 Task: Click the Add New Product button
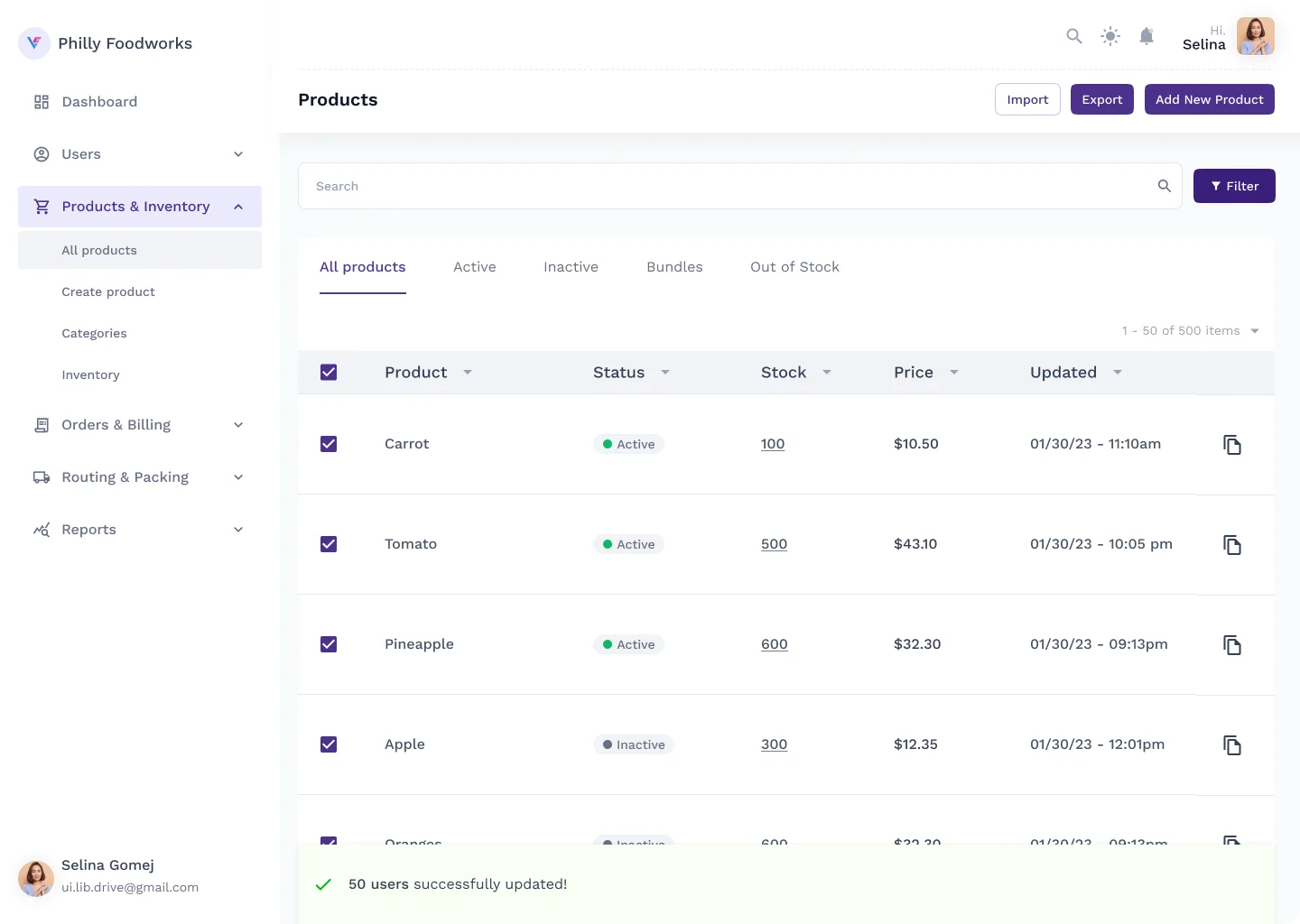click(1209, 99)
